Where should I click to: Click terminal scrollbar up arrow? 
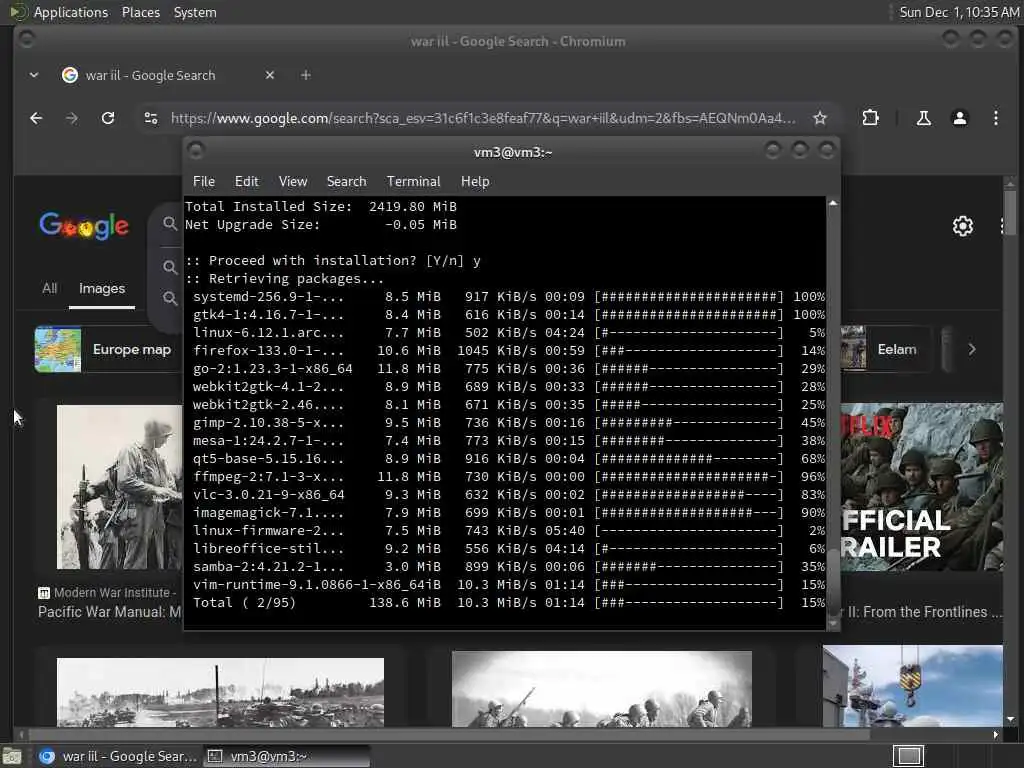click(833, 203)
